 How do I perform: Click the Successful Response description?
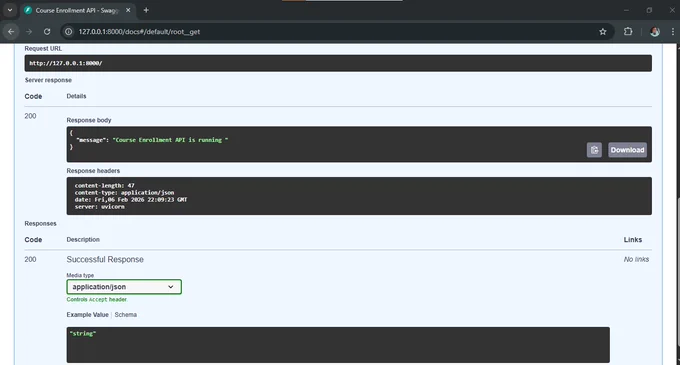click(105, 259)
